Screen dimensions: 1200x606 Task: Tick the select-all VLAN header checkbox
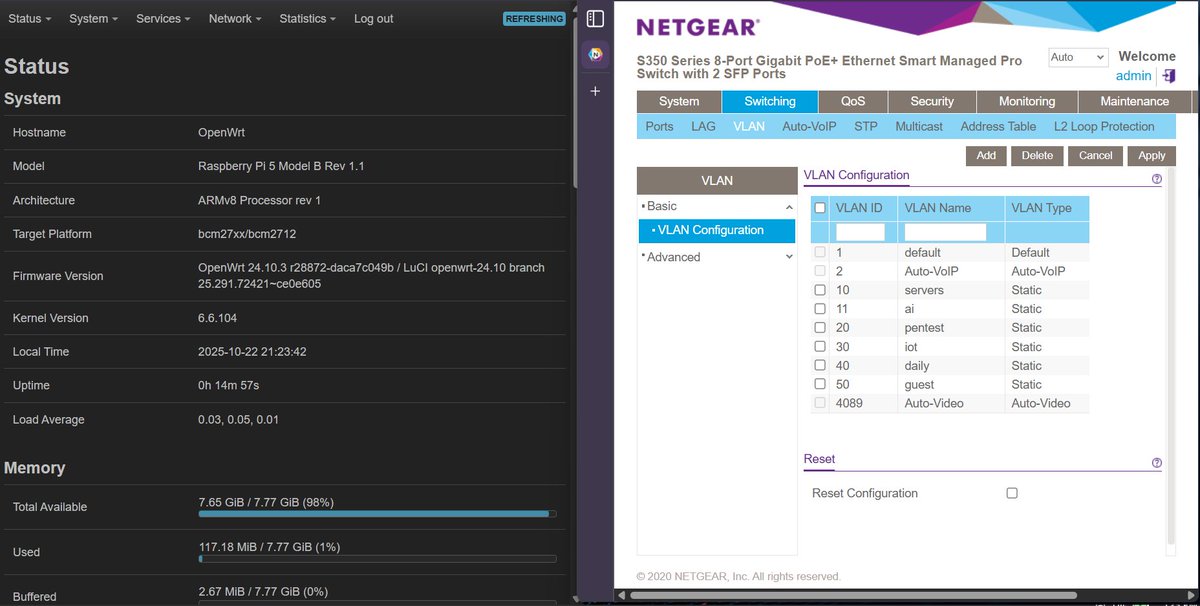pos(820,208)
